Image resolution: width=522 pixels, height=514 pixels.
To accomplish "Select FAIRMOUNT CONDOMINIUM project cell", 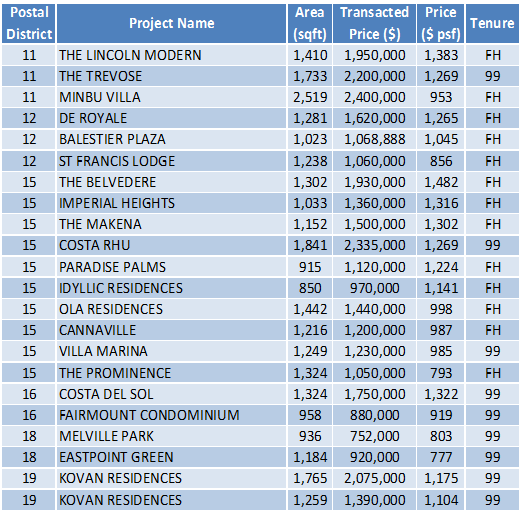I will (171, 415).
